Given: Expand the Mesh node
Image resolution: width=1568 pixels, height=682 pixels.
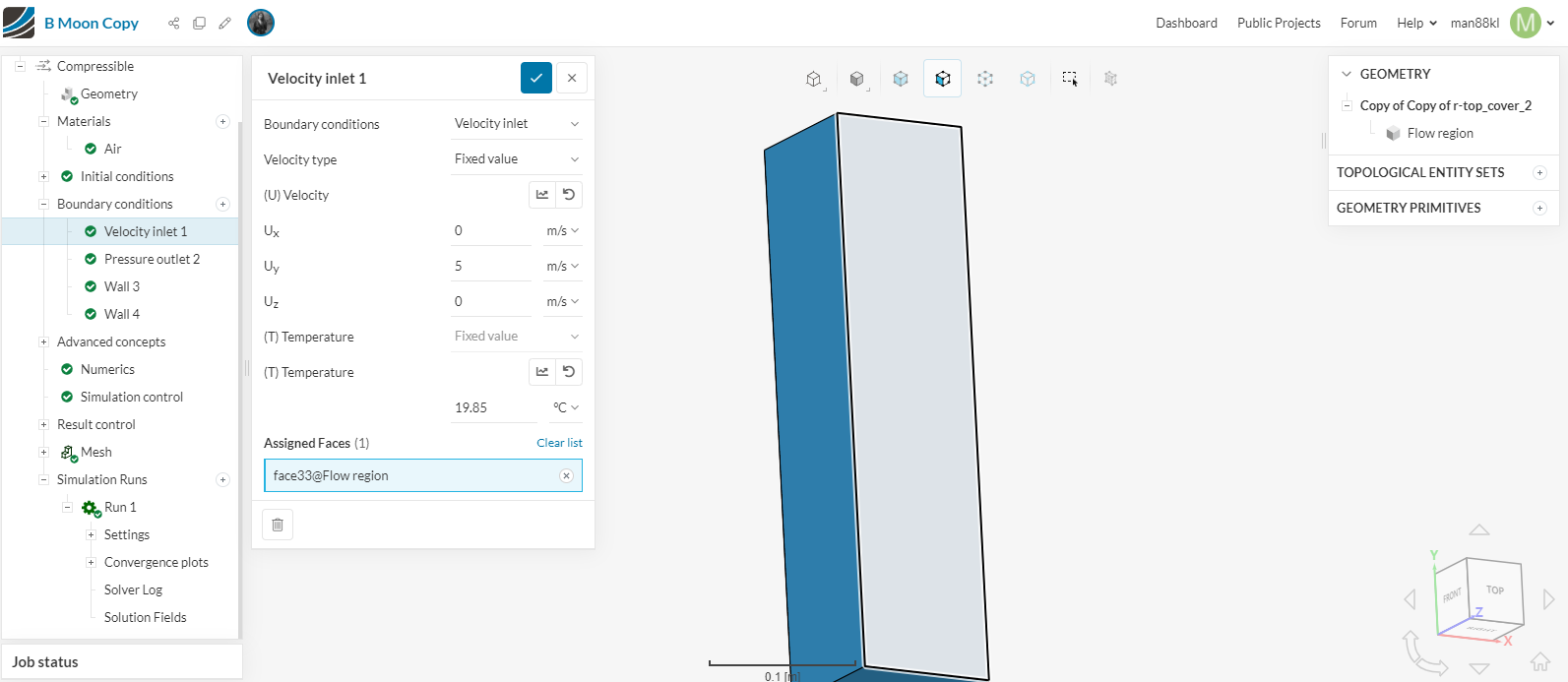Looking at the screenshot, I should coord(43,452).
